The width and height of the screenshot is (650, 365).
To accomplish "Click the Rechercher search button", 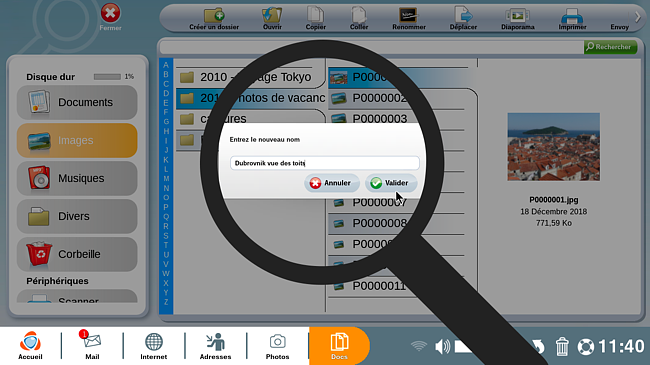I will 610,47.
